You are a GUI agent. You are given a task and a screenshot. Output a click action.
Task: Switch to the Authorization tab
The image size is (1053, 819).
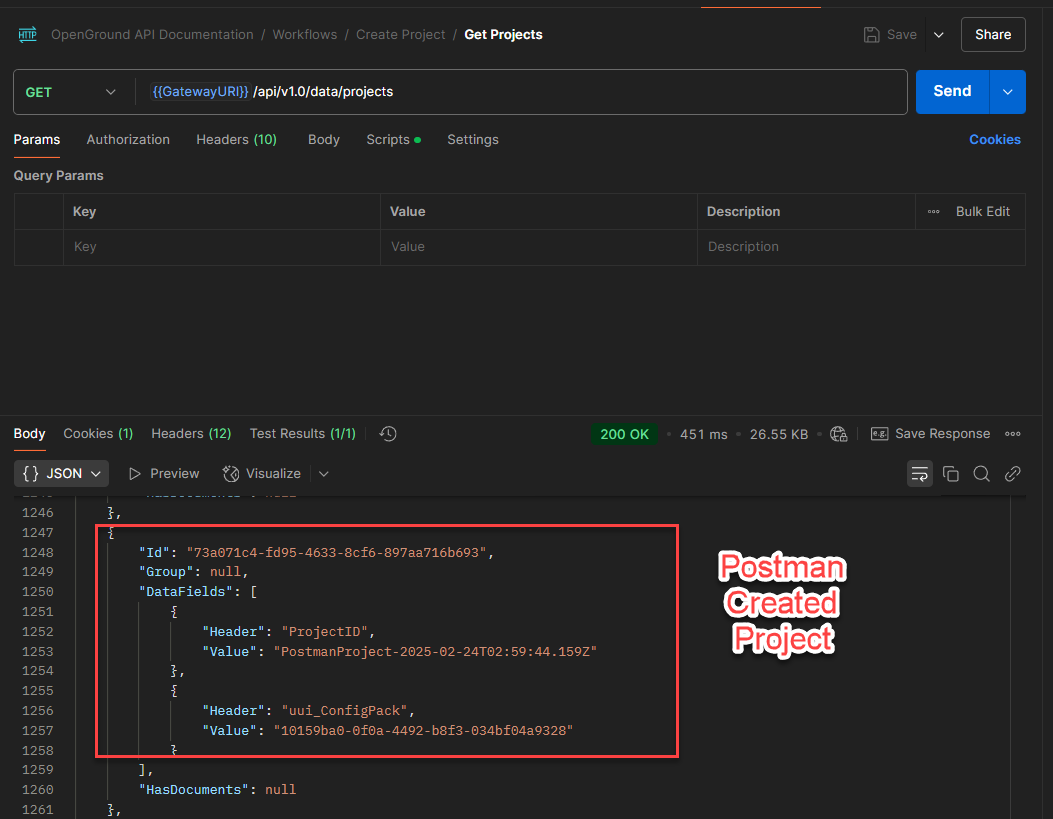point(128,140)
